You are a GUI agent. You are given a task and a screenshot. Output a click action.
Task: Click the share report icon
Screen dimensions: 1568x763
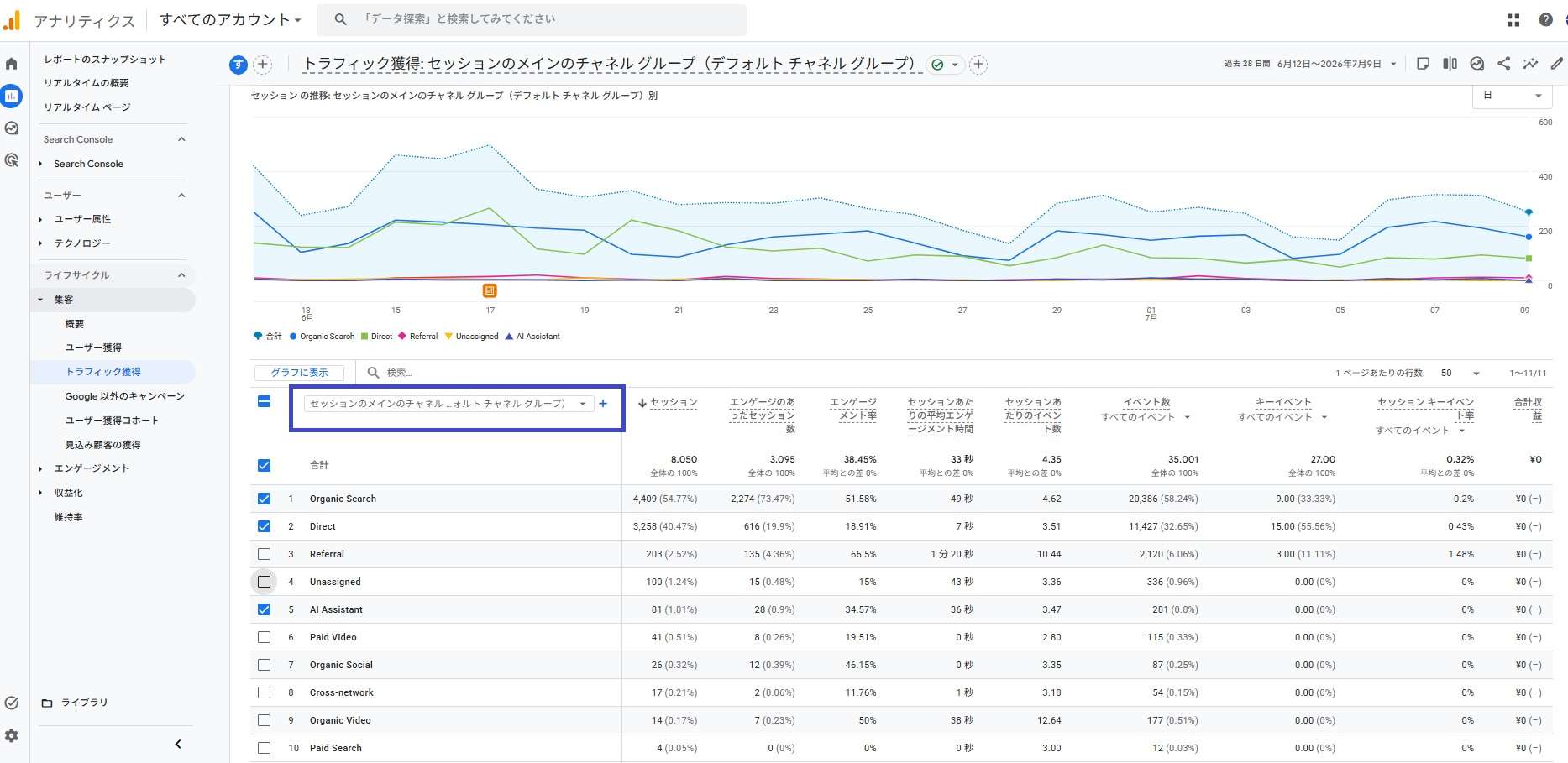(x=1503, y=64)
